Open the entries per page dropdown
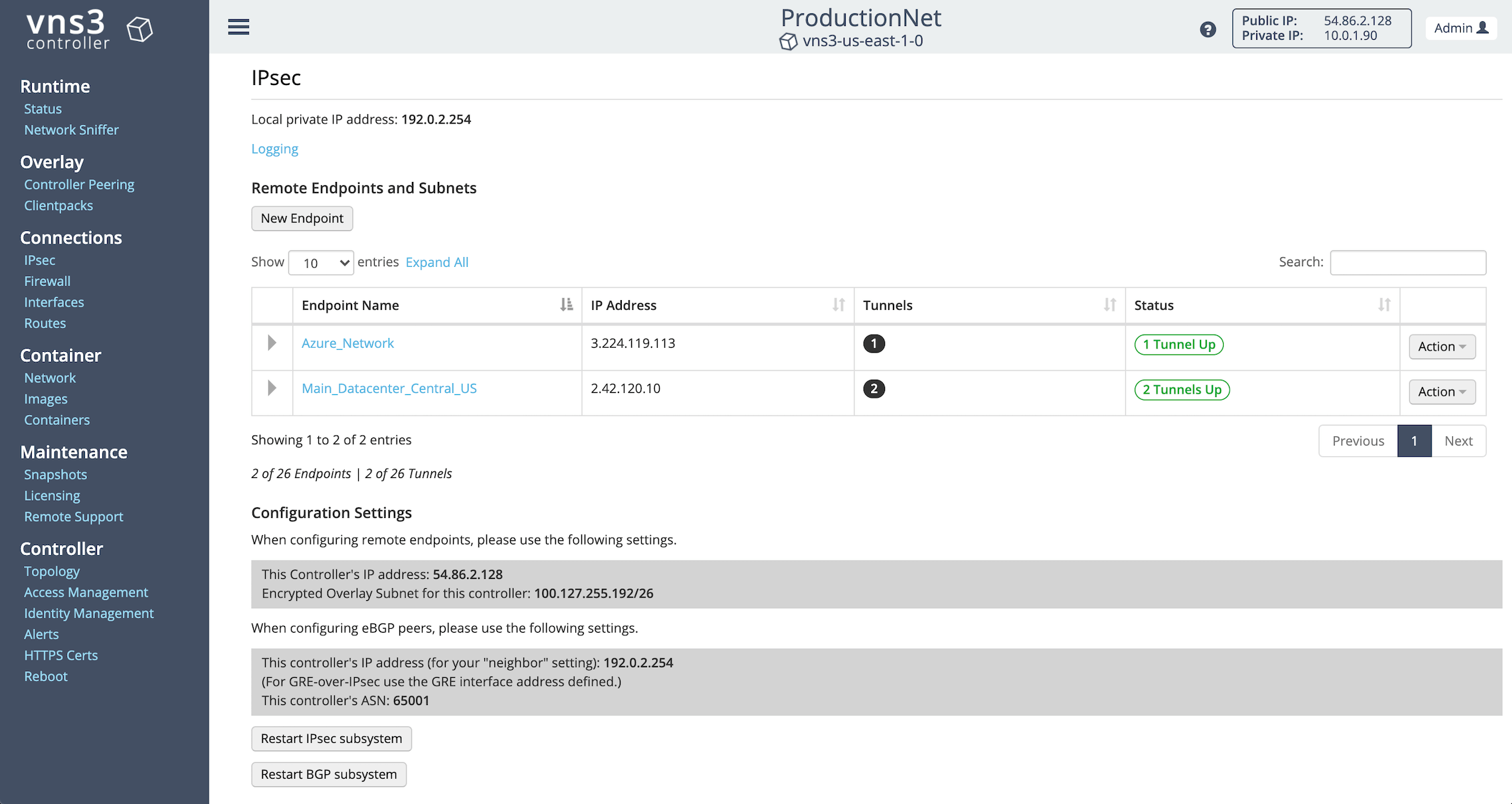 click(320, 262)
